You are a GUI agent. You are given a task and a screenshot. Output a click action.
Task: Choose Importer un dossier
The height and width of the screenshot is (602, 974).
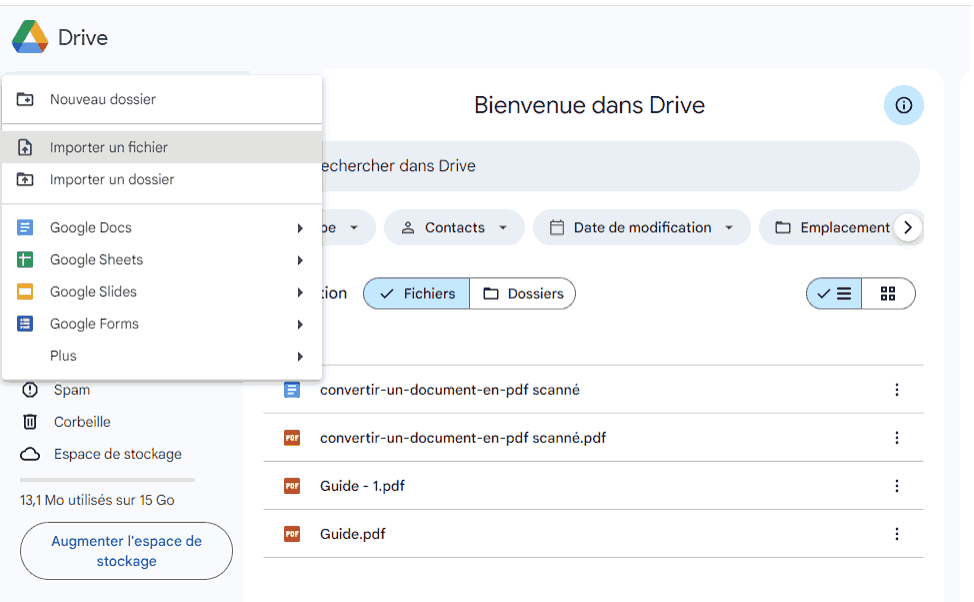(162, 180)
